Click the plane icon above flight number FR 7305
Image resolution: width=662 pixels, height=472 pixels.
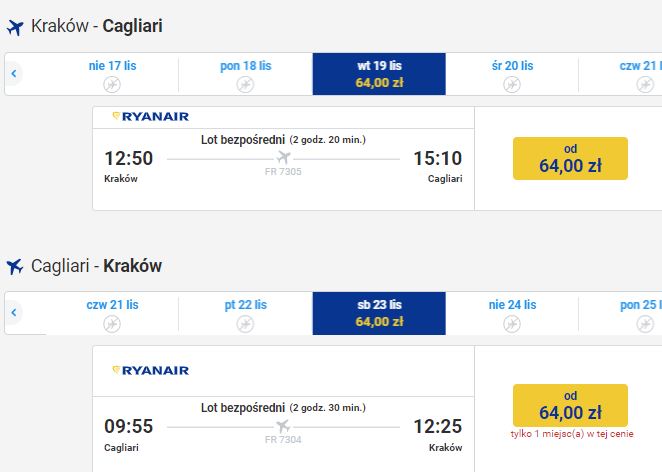[283, 157]
